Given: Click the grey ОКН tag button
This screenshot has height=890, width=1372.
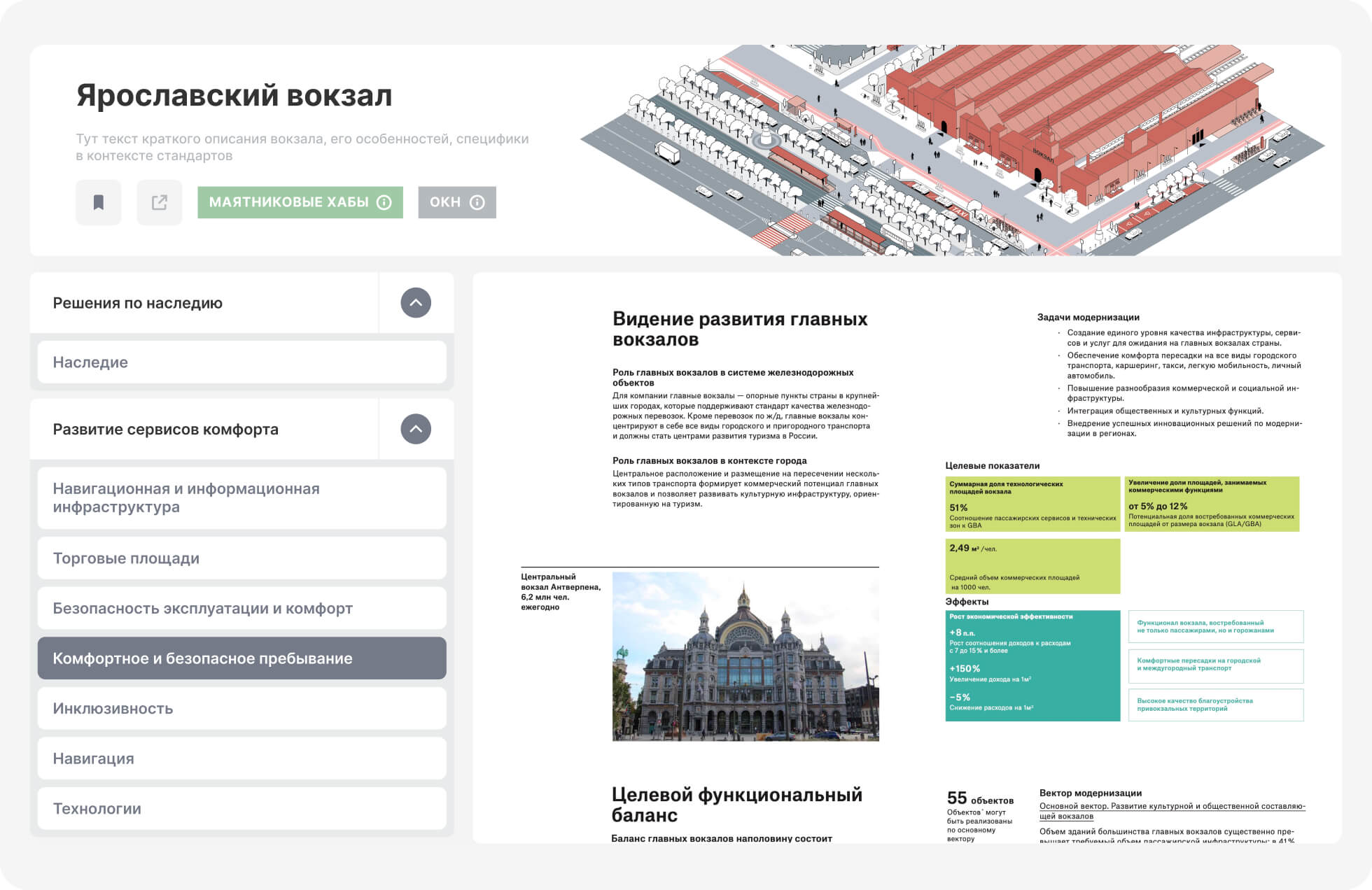Looking at the screenshot, I should click(x=445, y=202).
